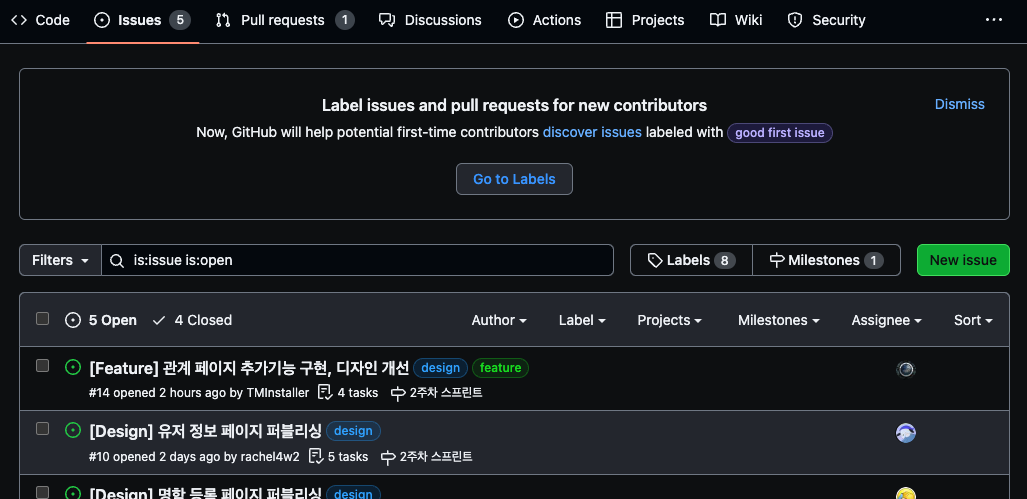Click open-status icon of issue #10

(x=73, y=430)
